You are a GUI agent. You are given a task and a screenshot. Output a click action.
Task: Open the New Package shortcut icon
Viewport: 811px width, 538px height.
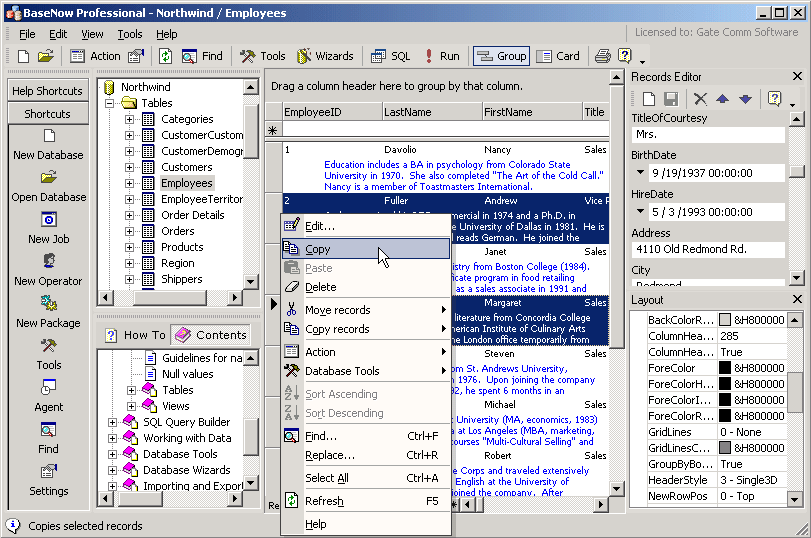[48, 303]
